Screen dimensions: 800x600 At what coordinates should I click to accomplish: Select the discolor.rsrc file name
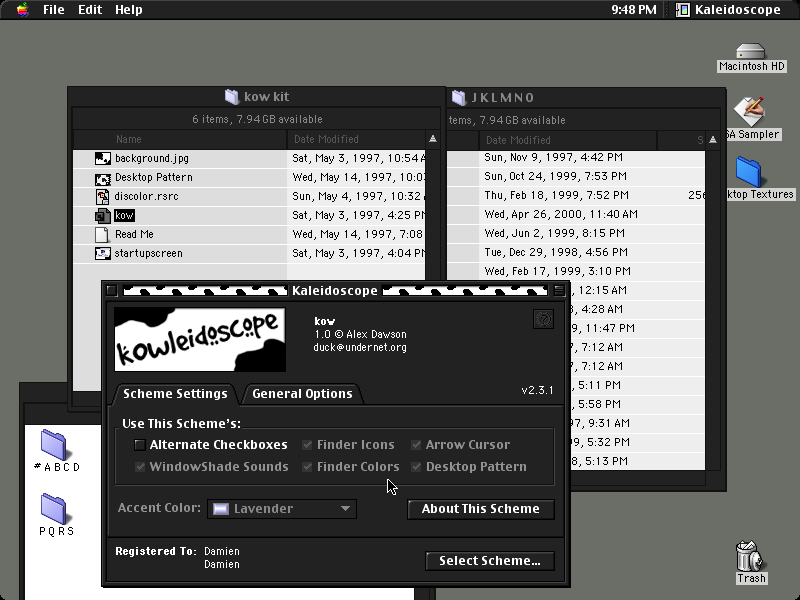pos(146,196)
